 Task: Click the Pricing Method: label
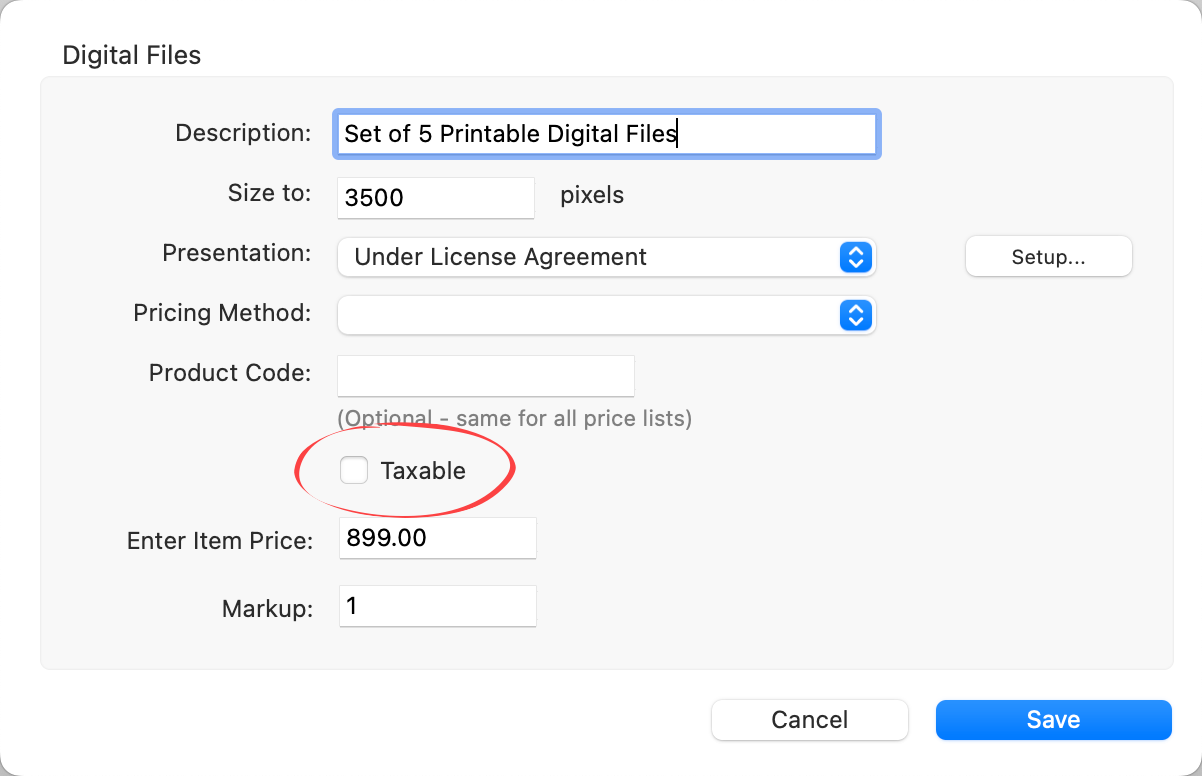[222, 313]
